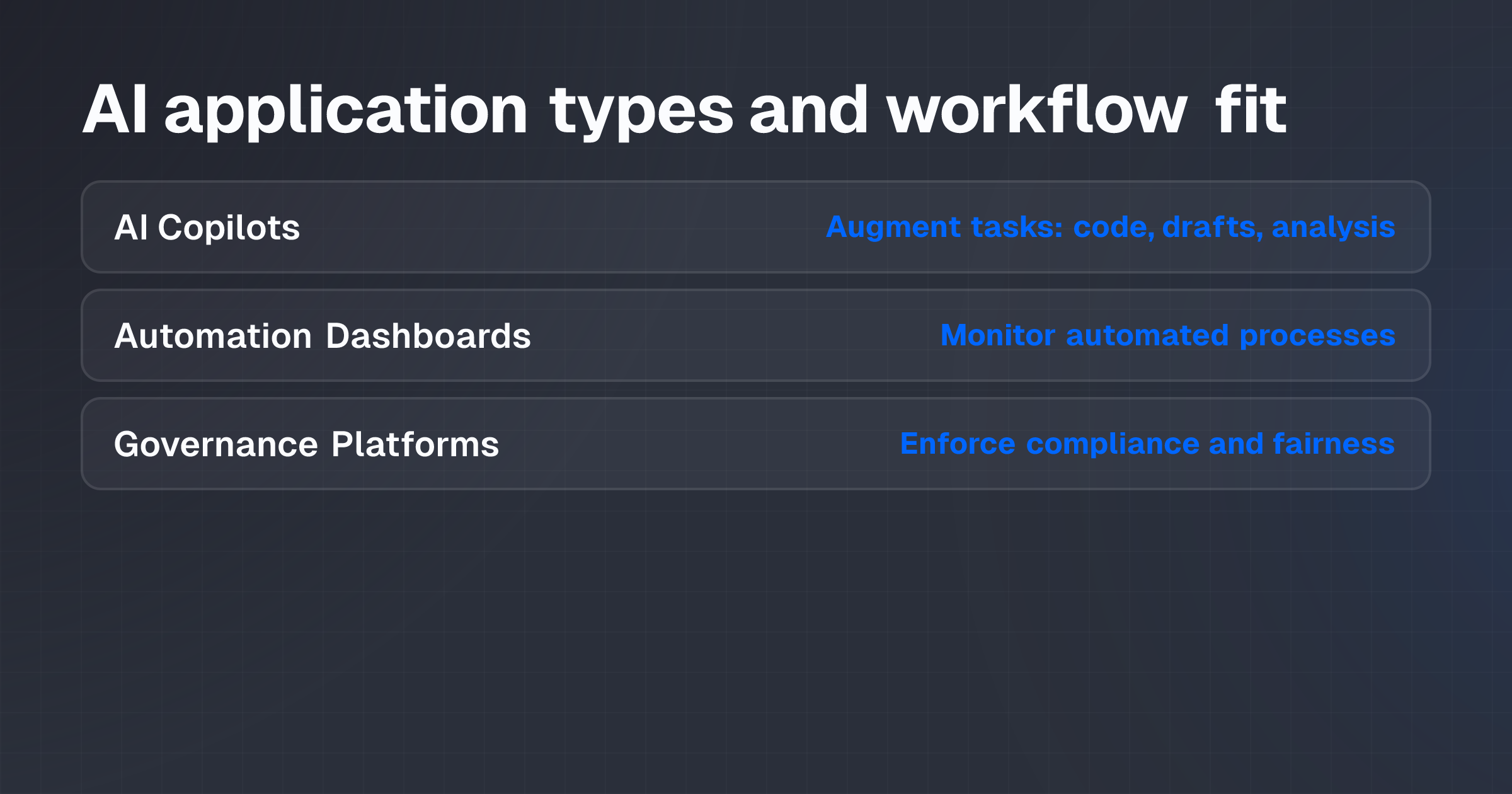This screenshot has width=1512, height=794.
Task: Click 'Monitor automated processes' description
Action: (1168, 335)
